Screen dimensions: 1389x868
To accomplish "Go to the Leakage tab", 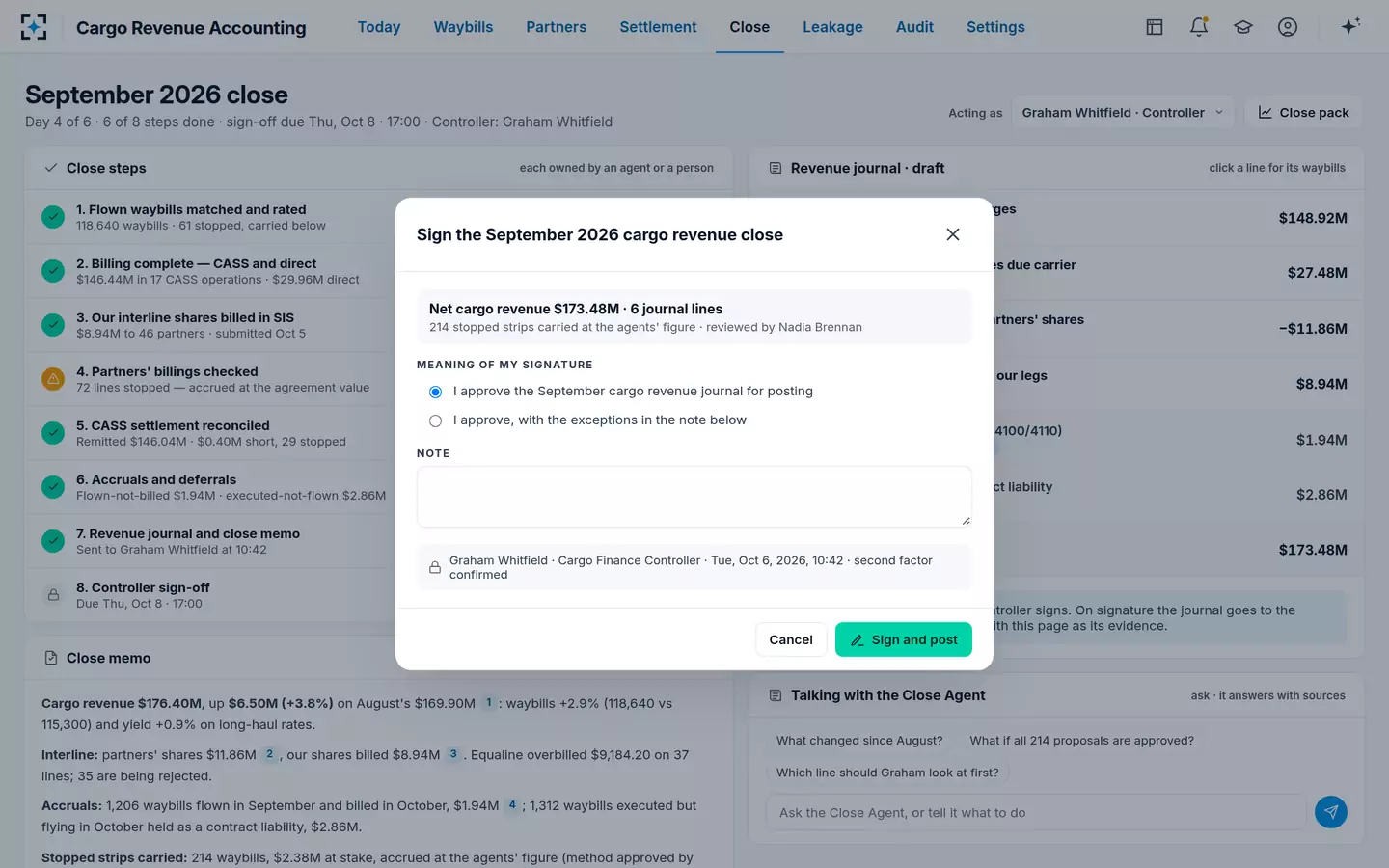I will pyautogui.click(x=832, y=27).
